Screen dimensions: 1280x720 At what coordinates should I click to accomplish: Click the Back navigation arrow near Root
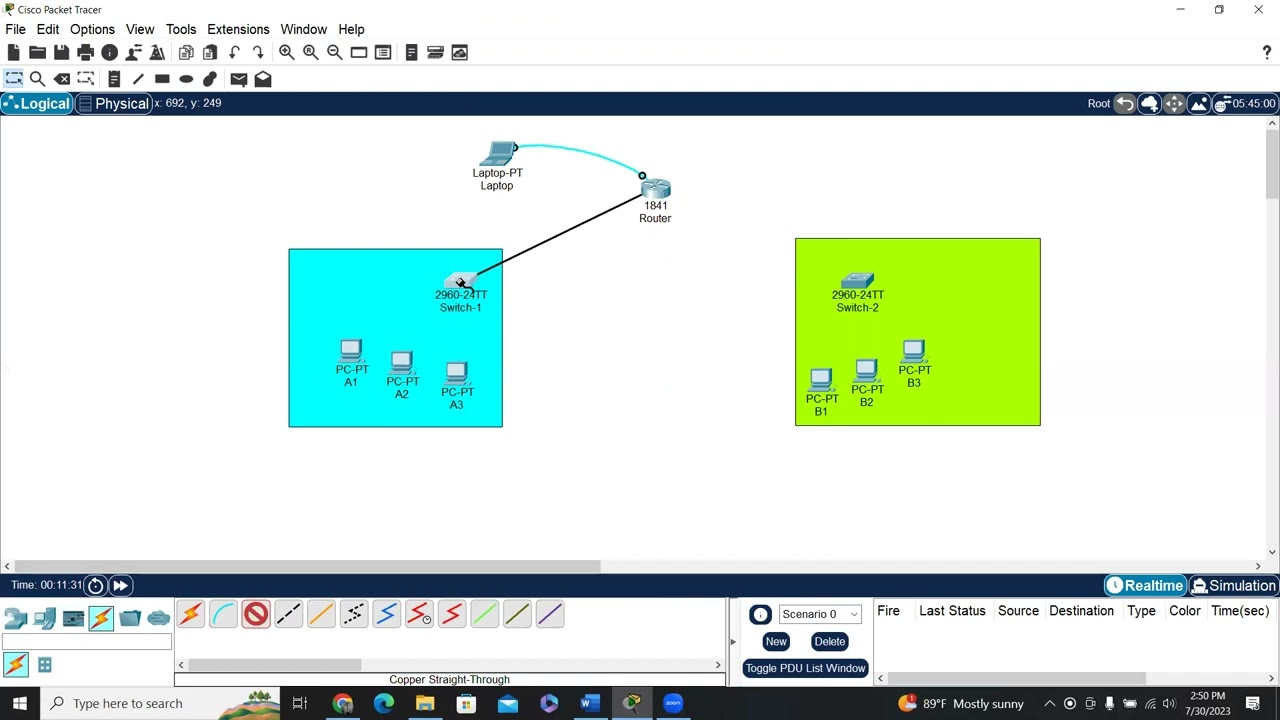tap(1125, 104)
